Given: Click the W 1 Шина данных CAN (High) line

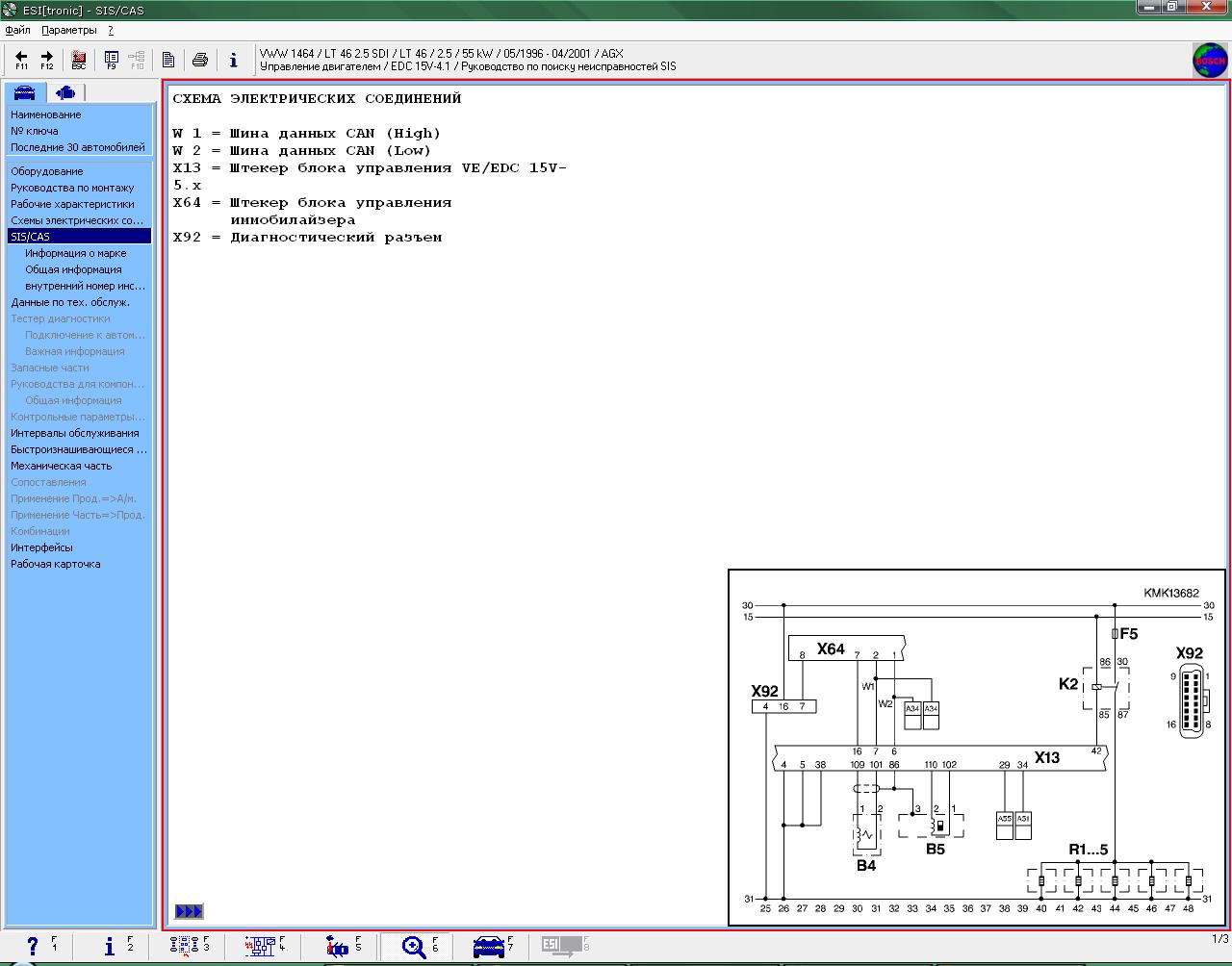Looking at the screenshot, I should [306, 133].
